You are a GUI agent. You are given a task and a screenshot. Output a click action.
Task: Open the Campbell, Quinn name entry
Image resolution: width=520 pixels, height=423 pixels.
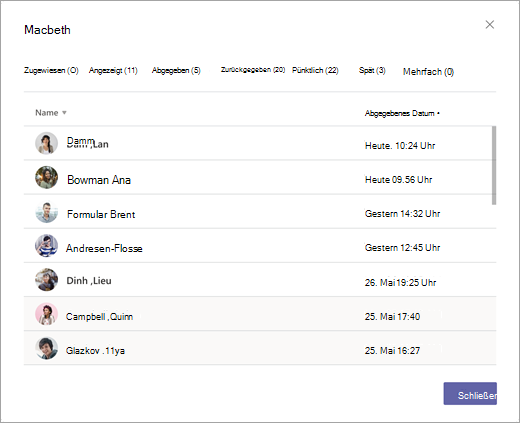[x=99, y=316]
